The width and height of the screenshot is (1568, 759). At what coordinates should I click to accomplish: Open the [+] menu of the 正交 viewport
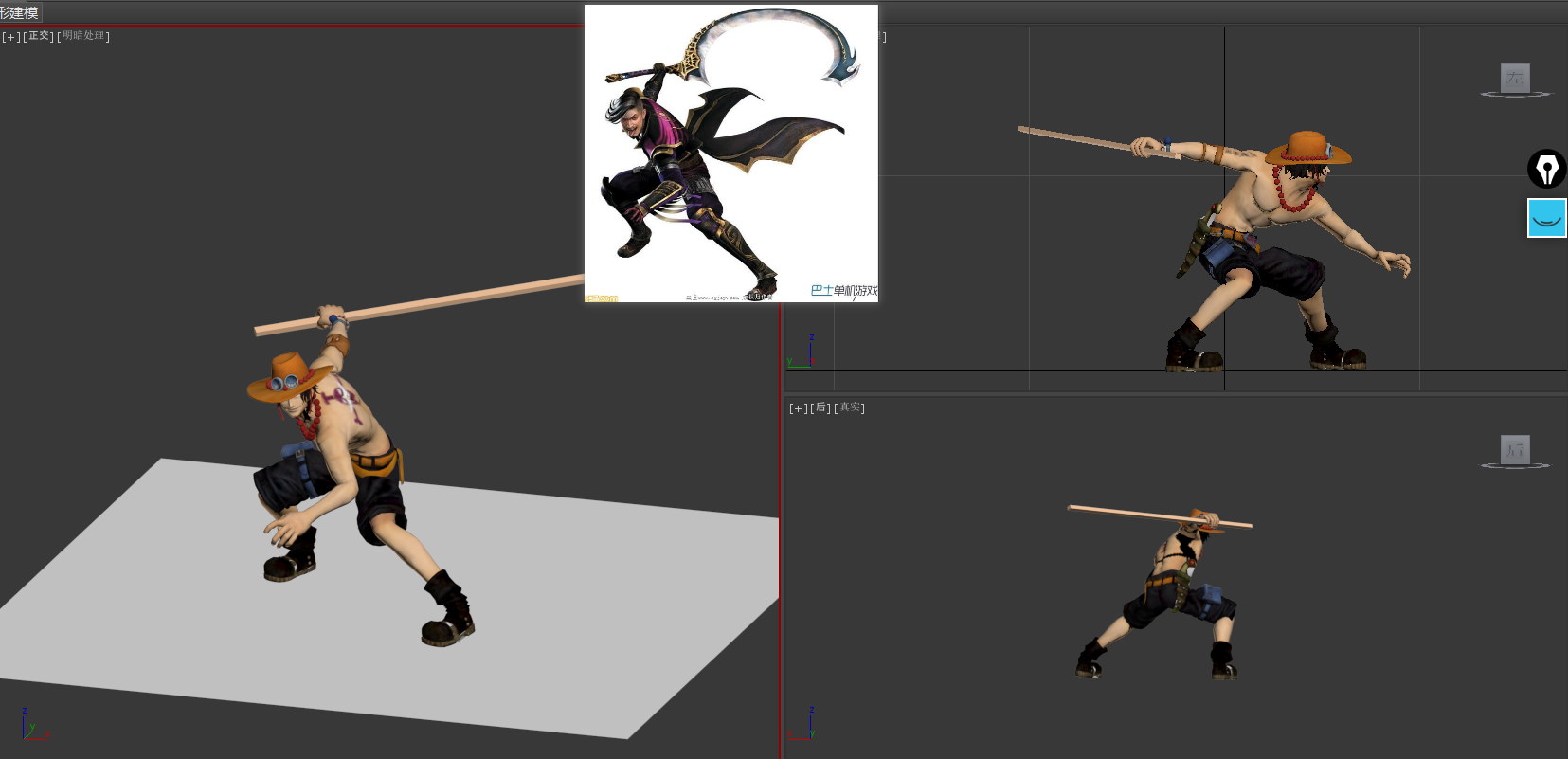[x=10, y=36]
